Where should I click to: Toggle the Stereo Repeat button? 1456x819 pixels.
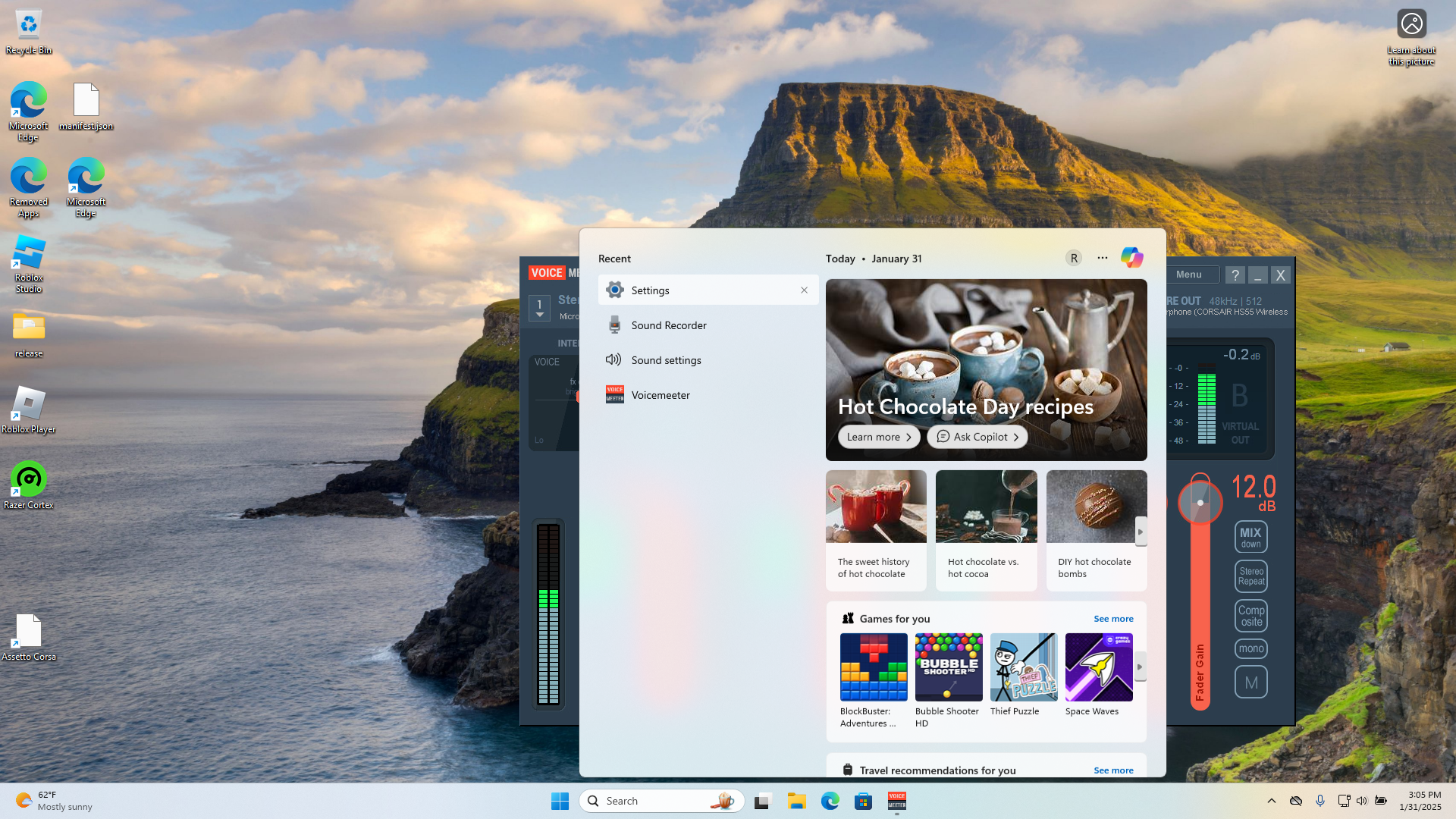(1250, 576)
